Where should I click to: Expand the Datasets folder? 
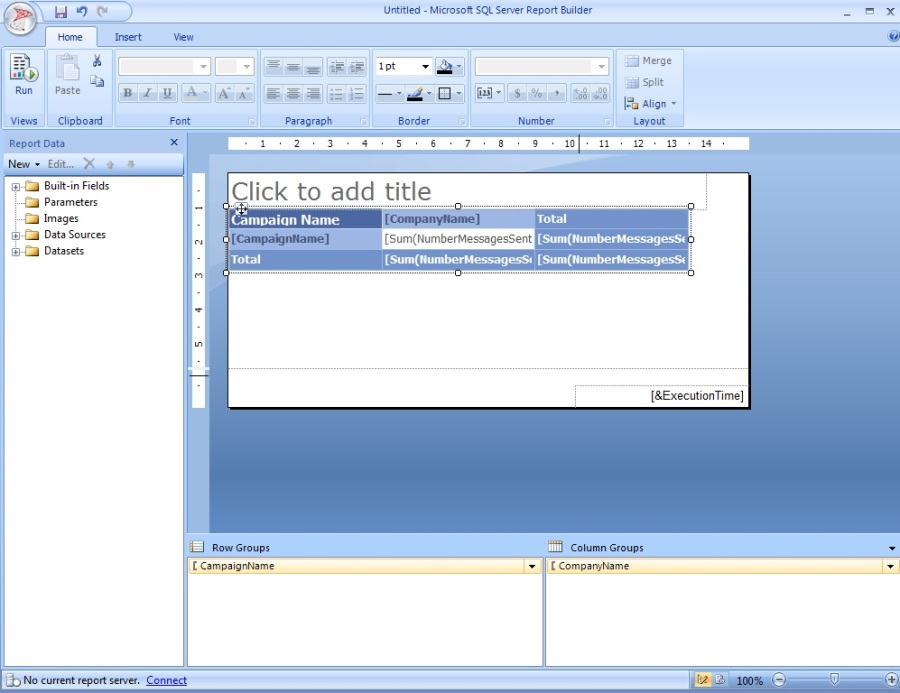coord(15,251)
